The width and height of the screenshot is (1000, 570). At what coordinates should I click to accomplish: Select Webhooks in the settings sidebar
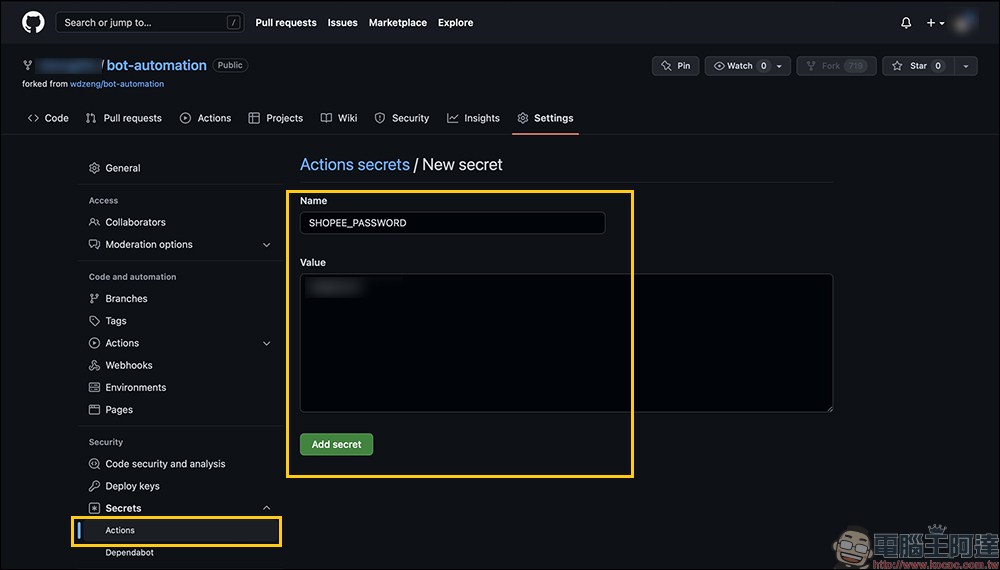coord(129,365)
